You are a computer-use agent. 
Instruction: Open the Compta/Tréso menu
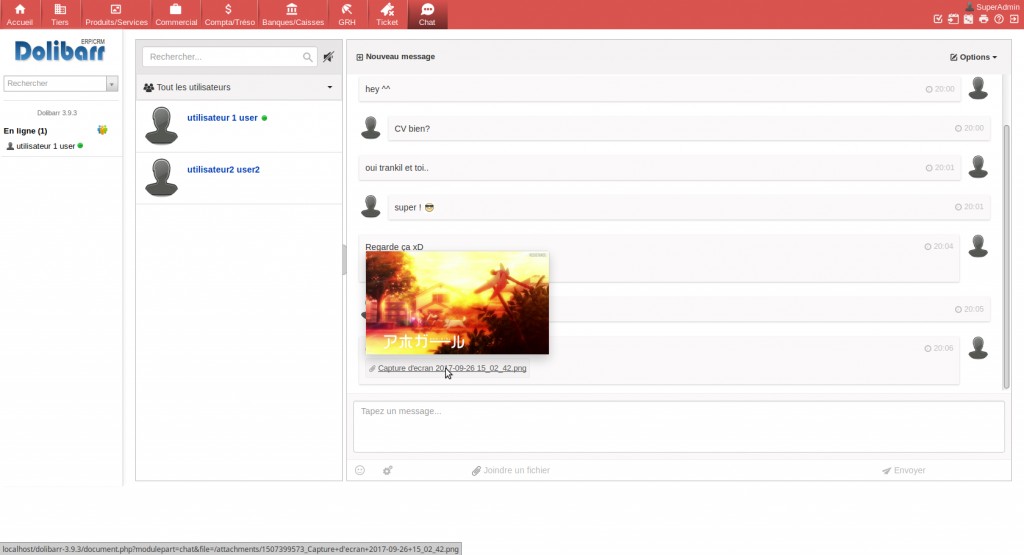(x=229, y=15)
